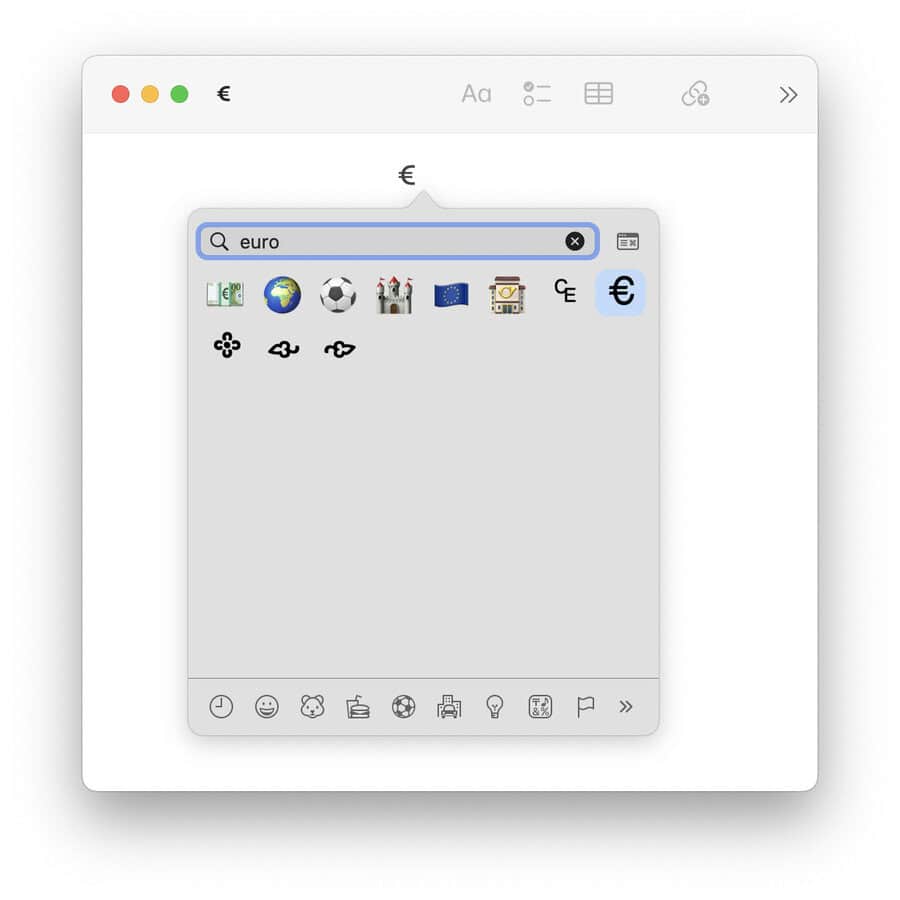Open the Aa text format menu
Screen dimensions: 900x900
[x=476, y=94]
